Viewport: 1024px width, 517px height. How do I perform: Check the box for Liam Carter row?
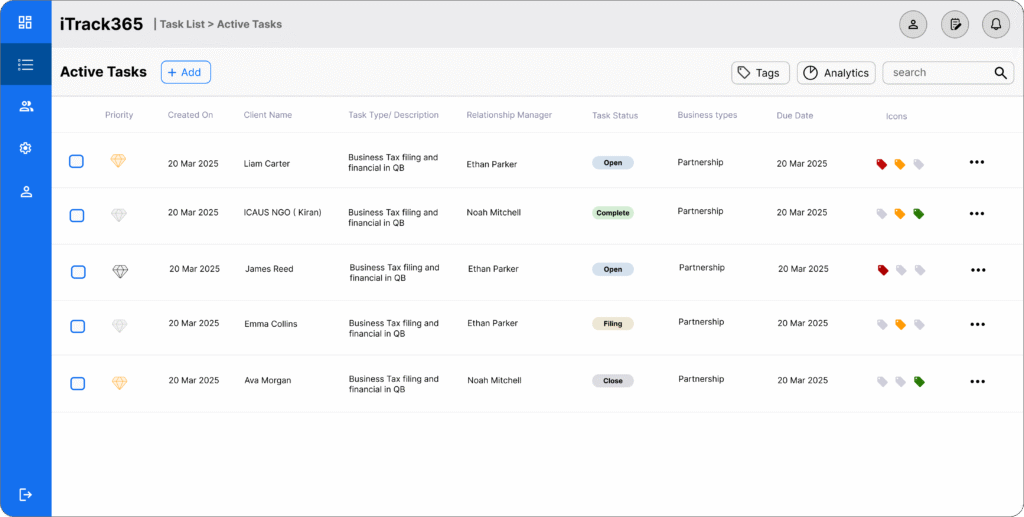coord(77,161)
